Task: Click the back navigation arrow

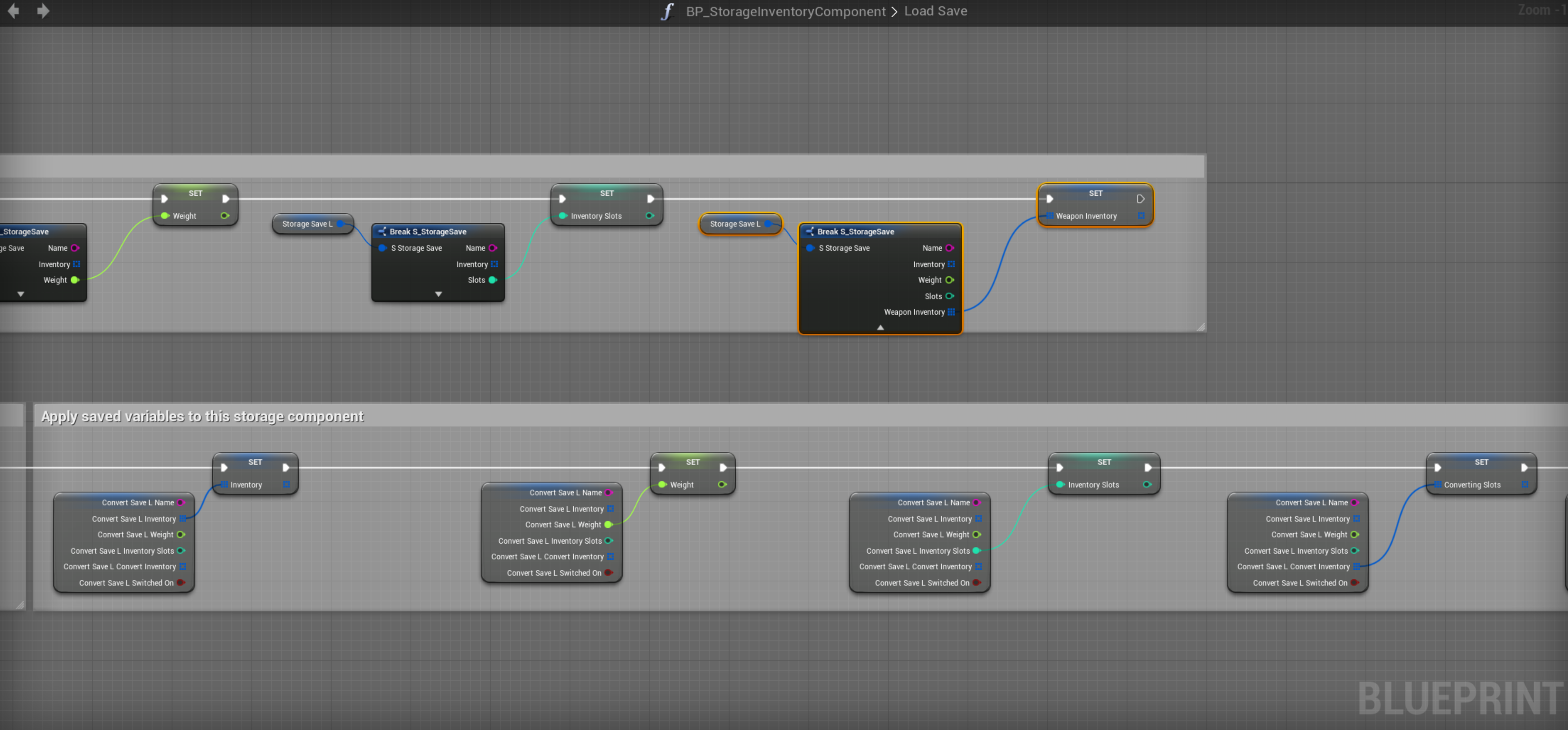Action: pos(13,11)
